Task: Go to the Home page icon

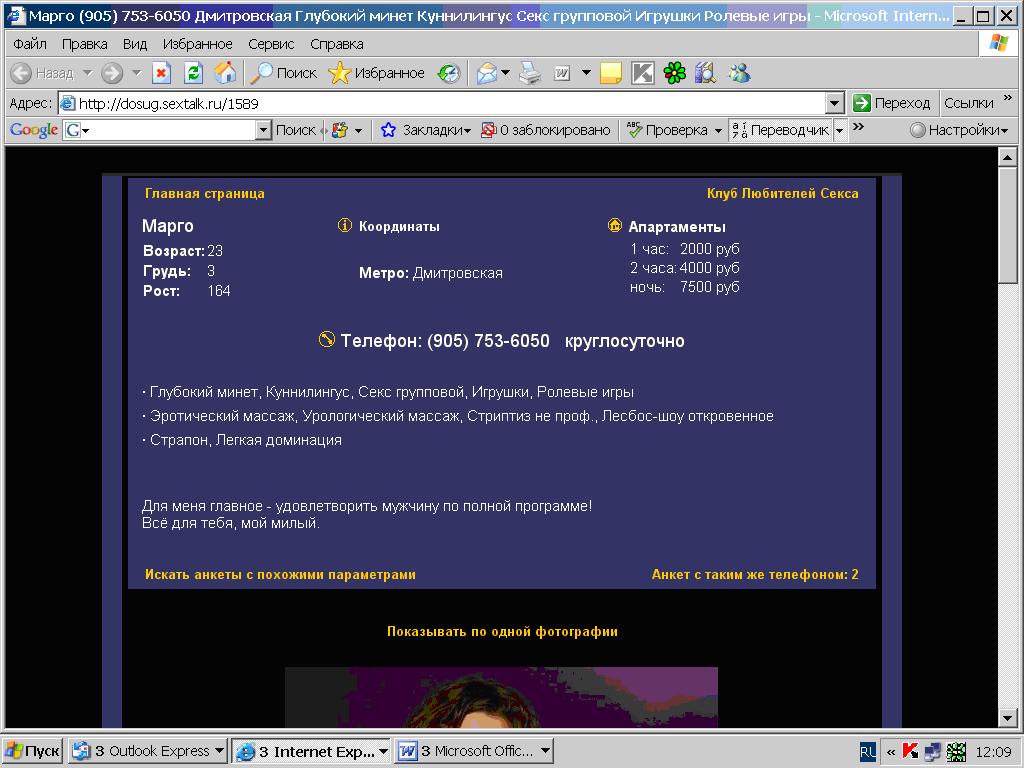Action: (226, 73)
